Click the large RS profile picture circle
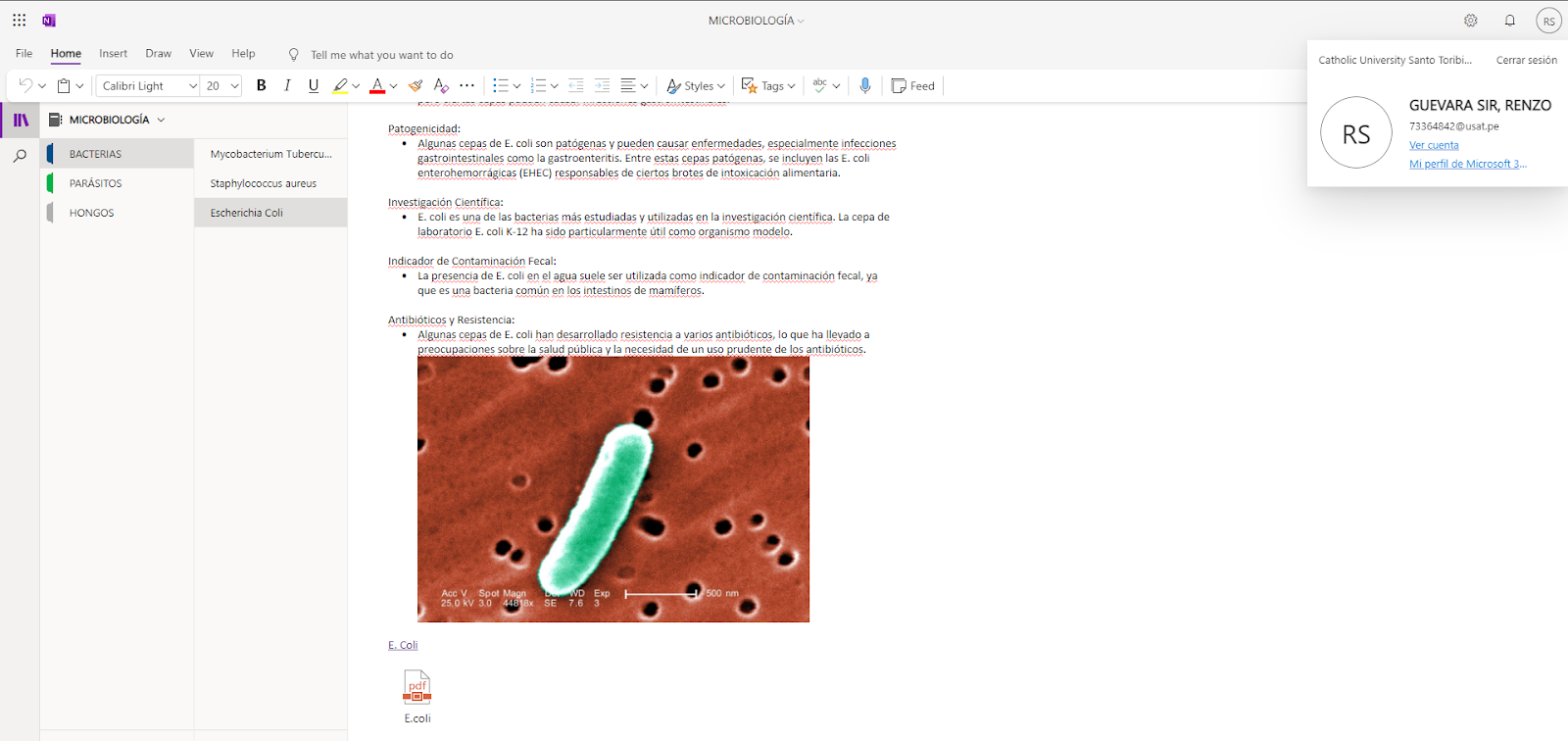Image resolution: width=1568 pixels, height=741 pixels. (x=1356, y=132)
